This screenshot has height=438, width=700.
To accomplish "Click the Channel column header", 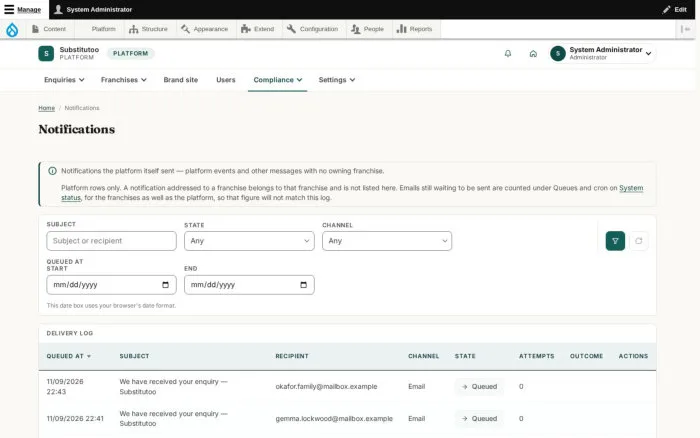I will point(423,356).
